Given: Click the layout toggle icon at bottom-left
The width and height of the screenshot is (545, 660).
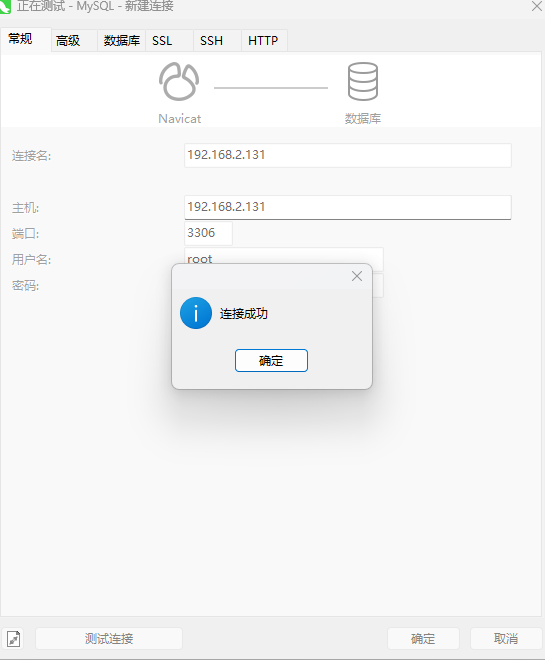Looking at the screenshot, I should point(13,639).
